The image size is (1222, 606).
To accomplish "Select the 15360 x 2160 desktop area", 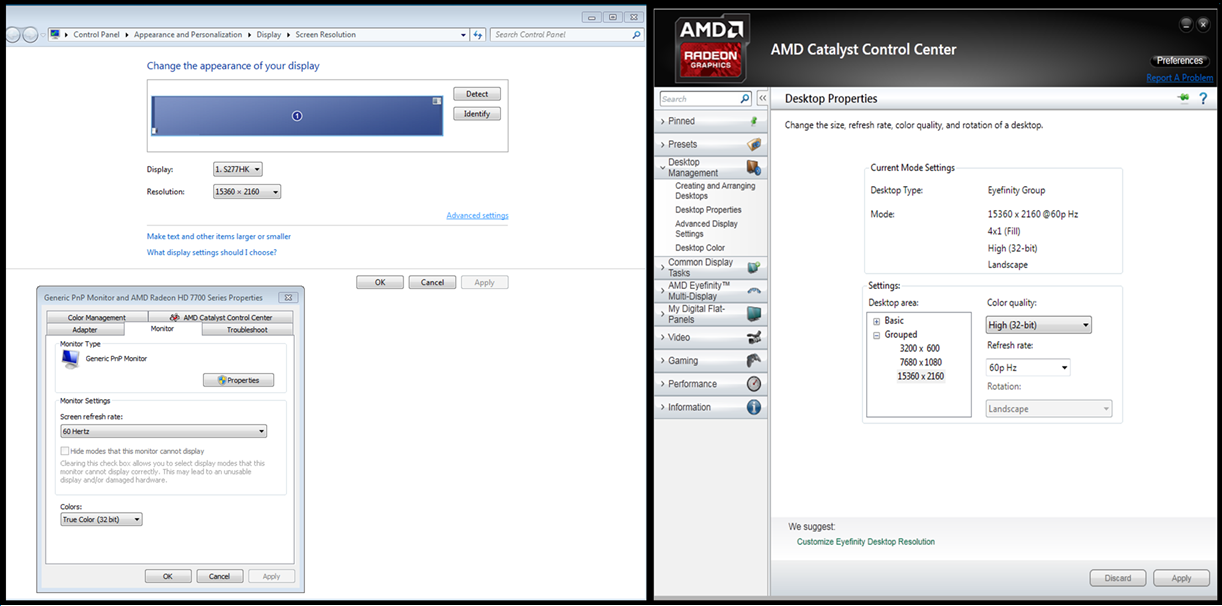I will click(x=921, y=376).
